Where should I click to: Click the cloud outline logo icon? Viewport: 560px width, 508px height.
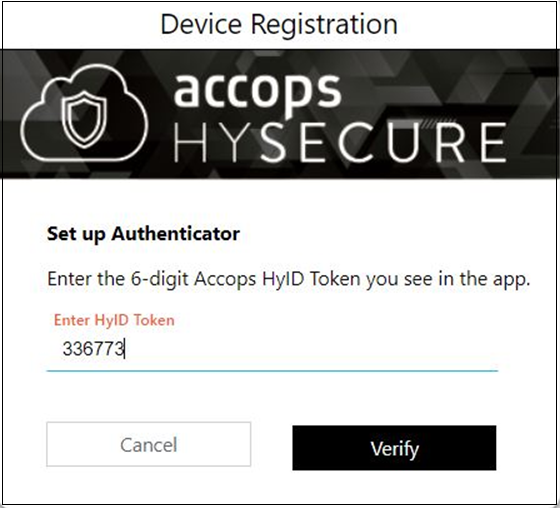(84, 113)
